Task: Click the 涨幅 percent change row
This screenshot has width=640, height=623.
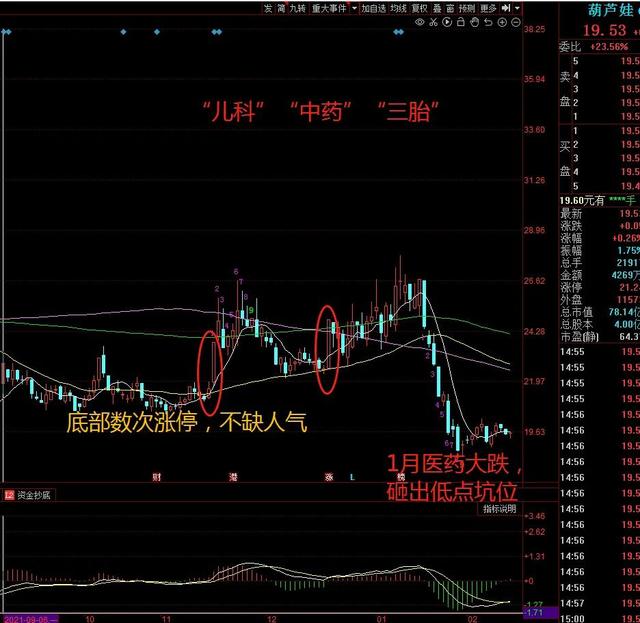Action: click(599, 238)
